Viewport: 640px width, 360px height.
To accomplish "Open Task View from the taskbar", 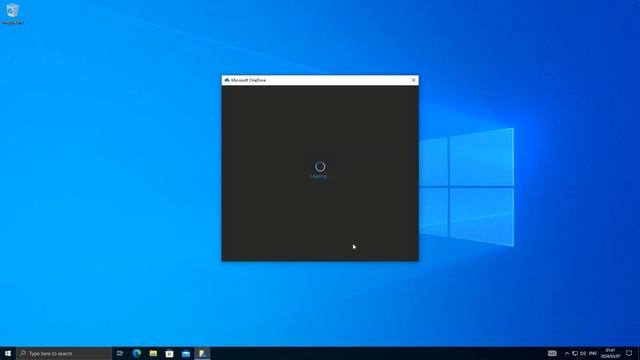I will point(120,353).
